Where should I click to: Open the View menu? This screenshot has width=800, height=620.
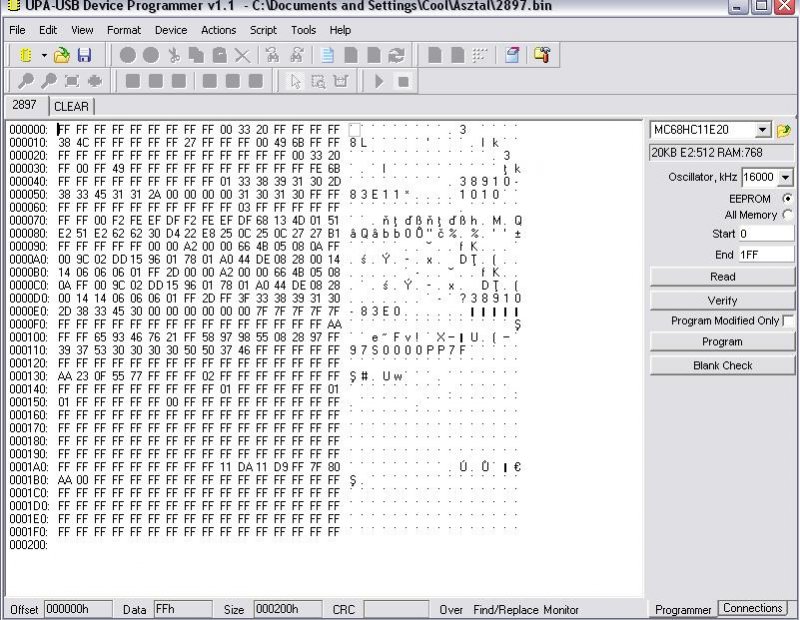[82, 30]
